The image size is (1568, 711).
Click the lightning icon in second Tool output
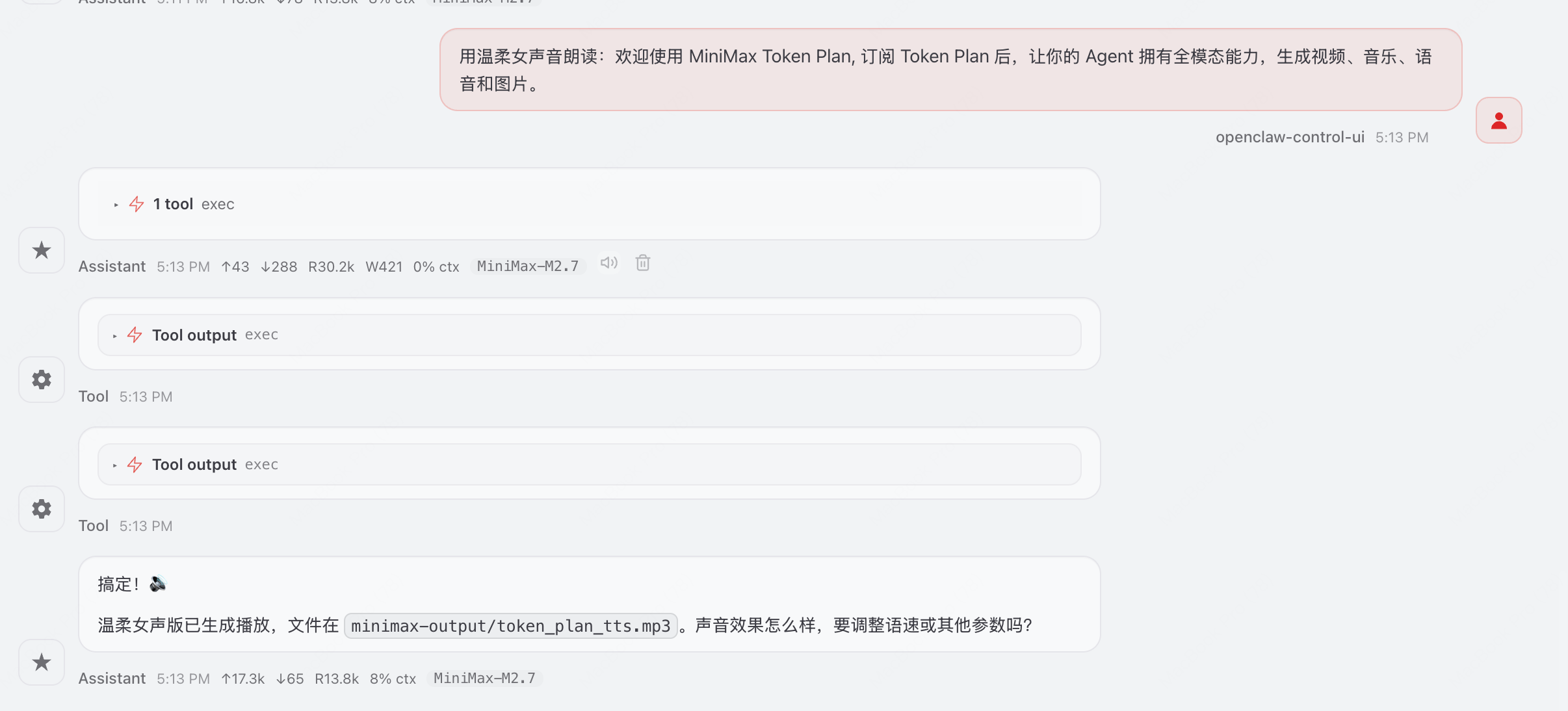pyautogui.click(x=135, y=465)
